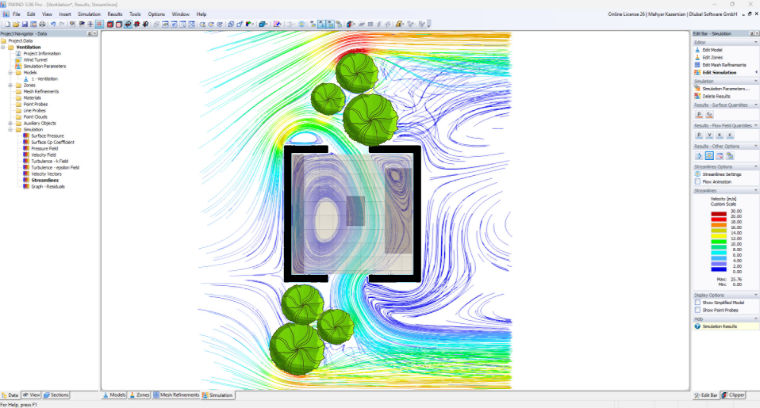The height and width of the screenshot is (408, 760).
Task: Switch to the Models bottom tab
Action: point(114,395)
